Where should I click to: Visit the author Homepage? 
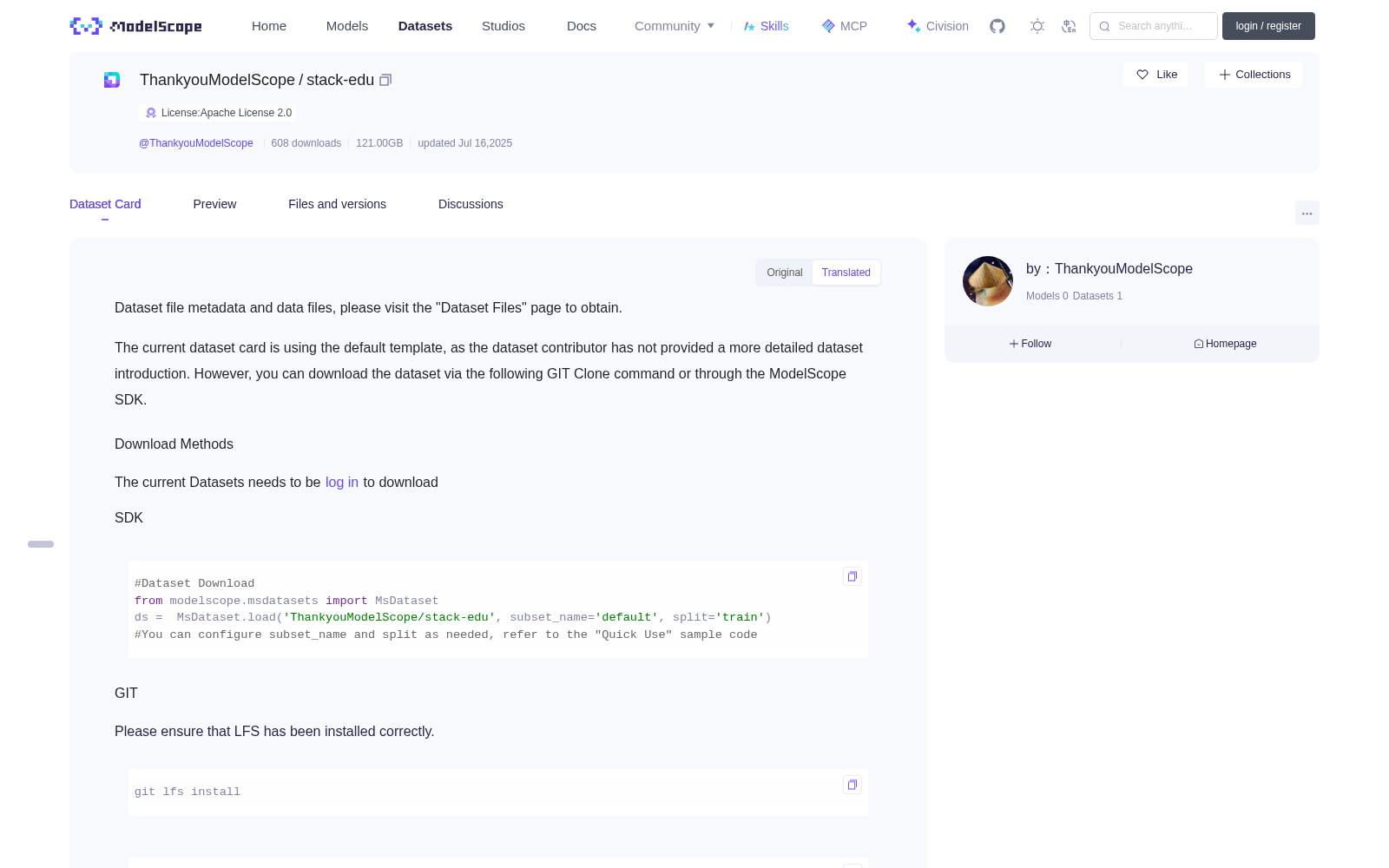click(x=1225, y=344)
